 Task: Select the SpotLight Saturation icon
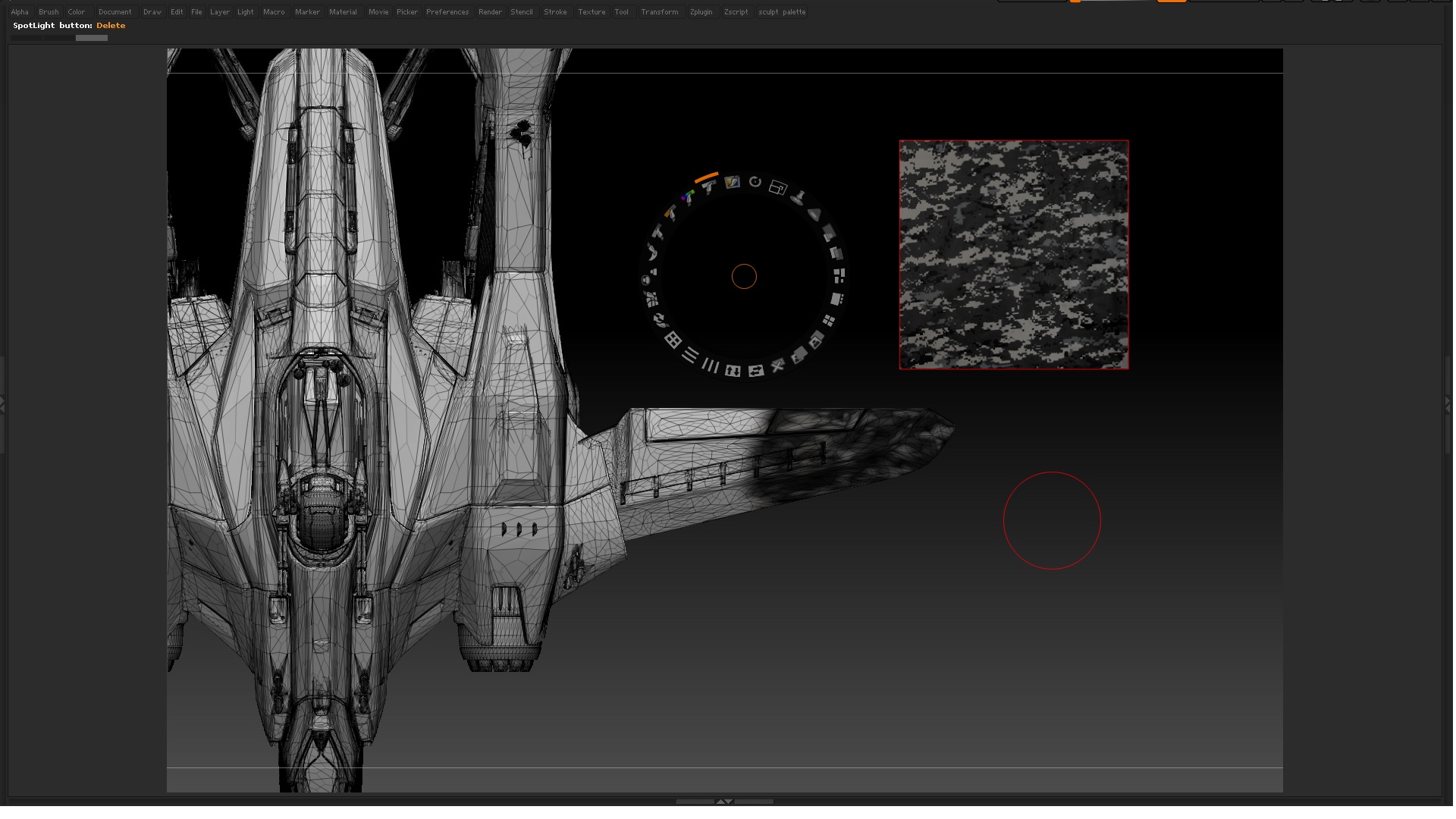tap(671, 212)
